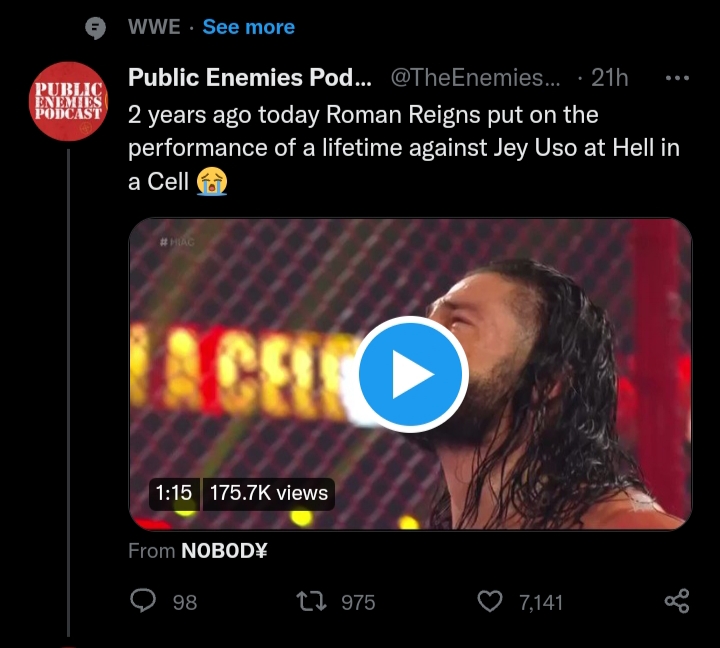Open the WWE topic label
The width and height of the screenshot is (720, 648).
(x=154, y=27)
